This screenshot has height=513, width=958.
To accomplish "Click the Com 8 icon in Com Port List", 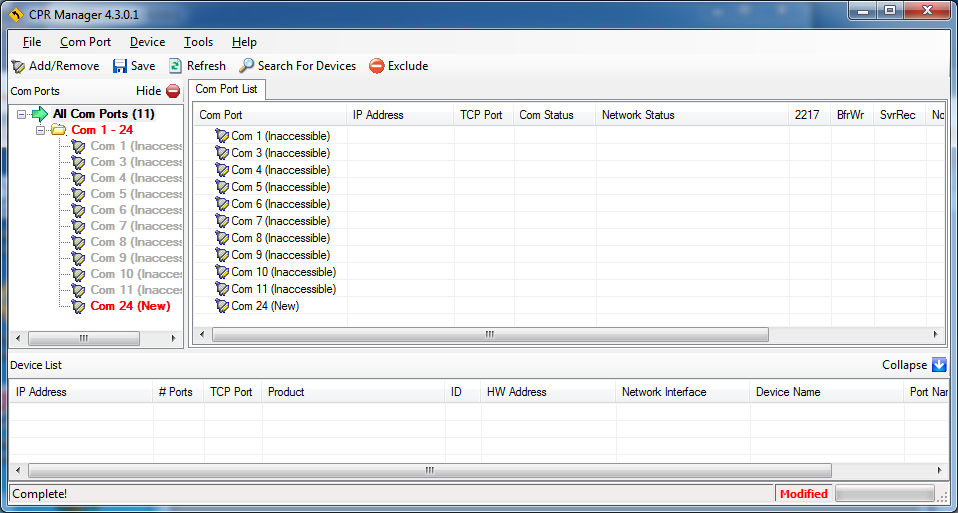I will tap(222, 238).
